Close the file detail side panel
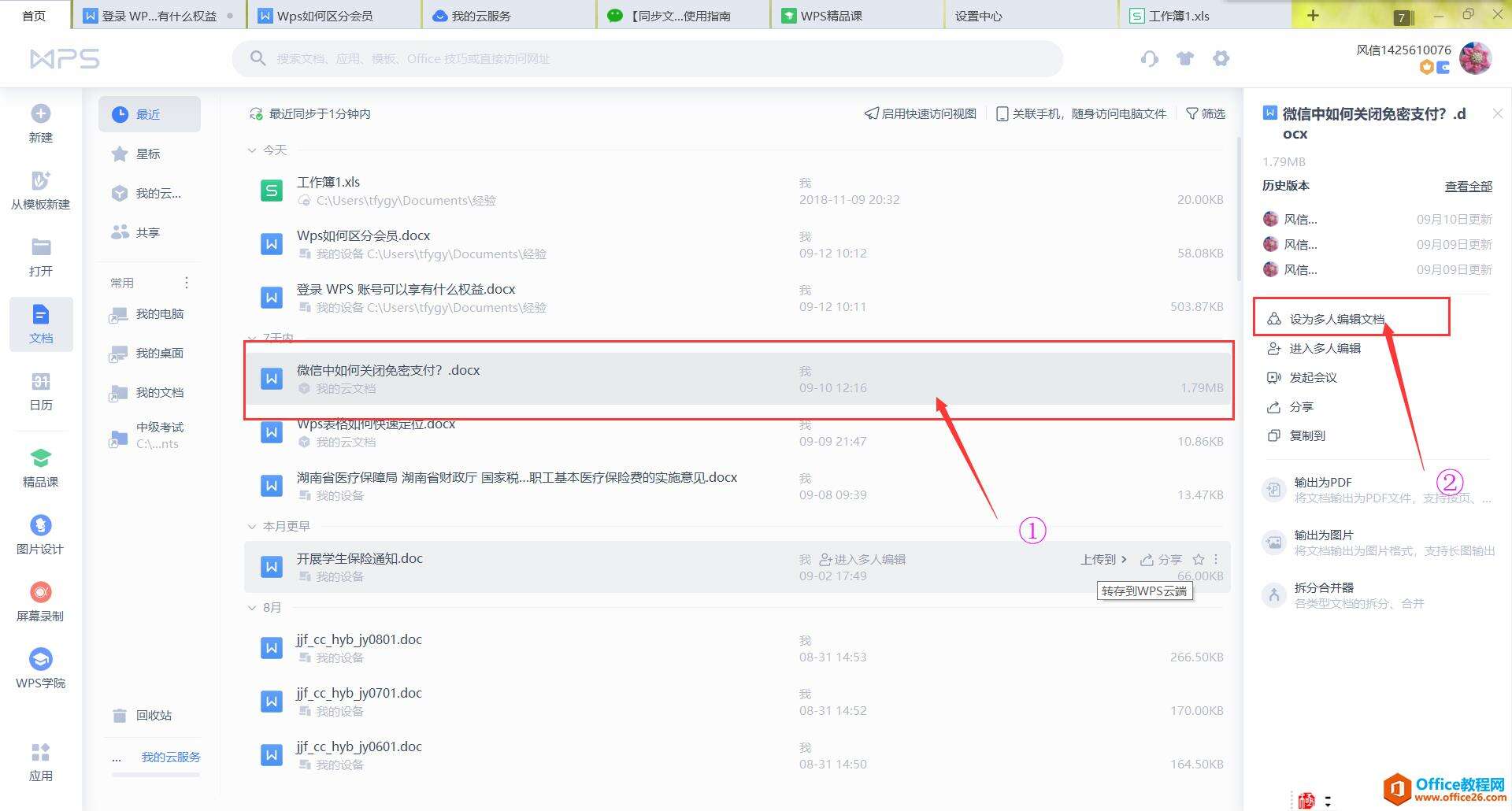The height and width of the screenshot is (811, 1512). coord(1498,113)
